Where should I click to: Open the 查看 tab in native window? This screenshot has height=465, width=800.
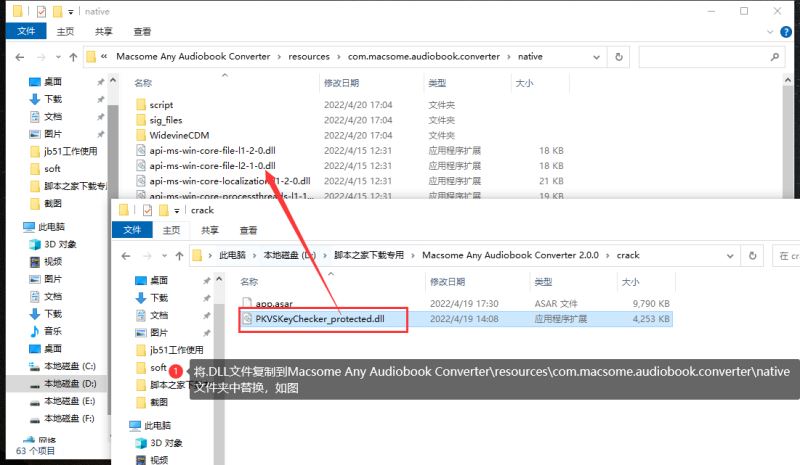pos(142,32)
